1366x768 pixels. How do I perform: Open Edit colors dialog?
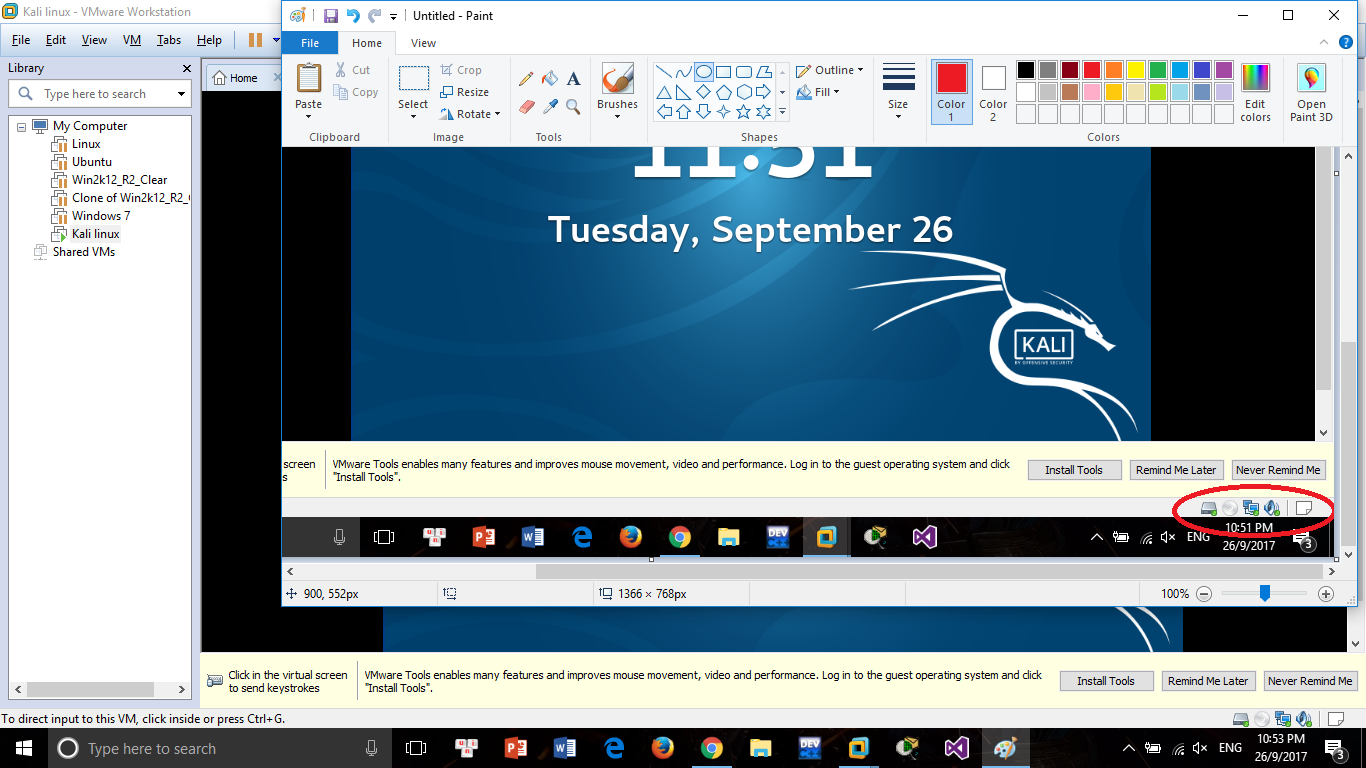pos(1255,92)
